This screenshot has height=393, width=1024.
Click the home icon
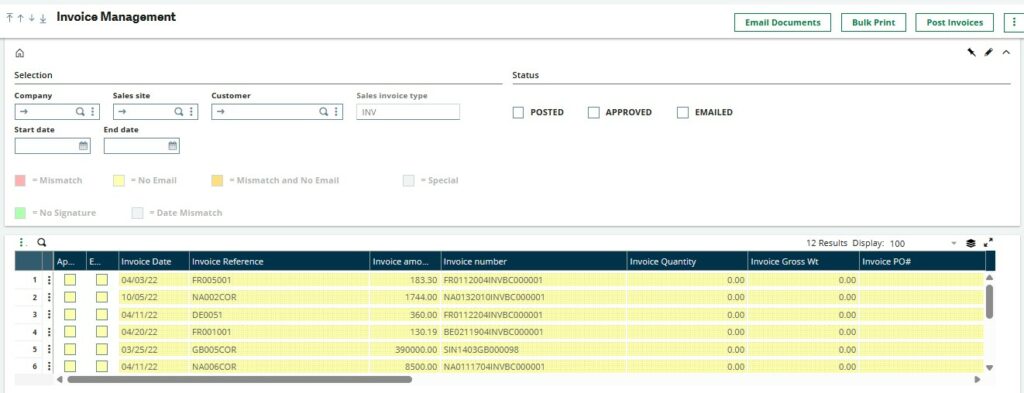pyautogui.click(x=20, y=53)
